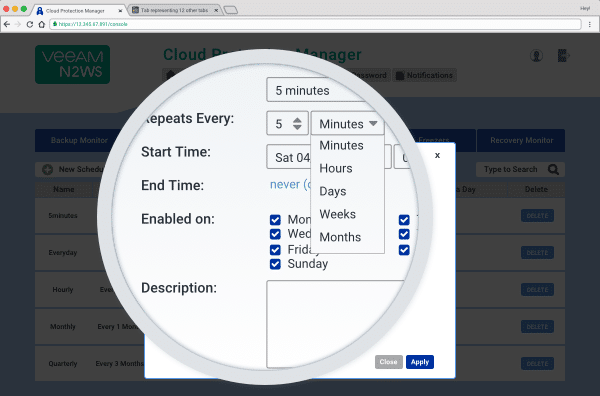Select the Monthly schedule name

pos(63,326)
